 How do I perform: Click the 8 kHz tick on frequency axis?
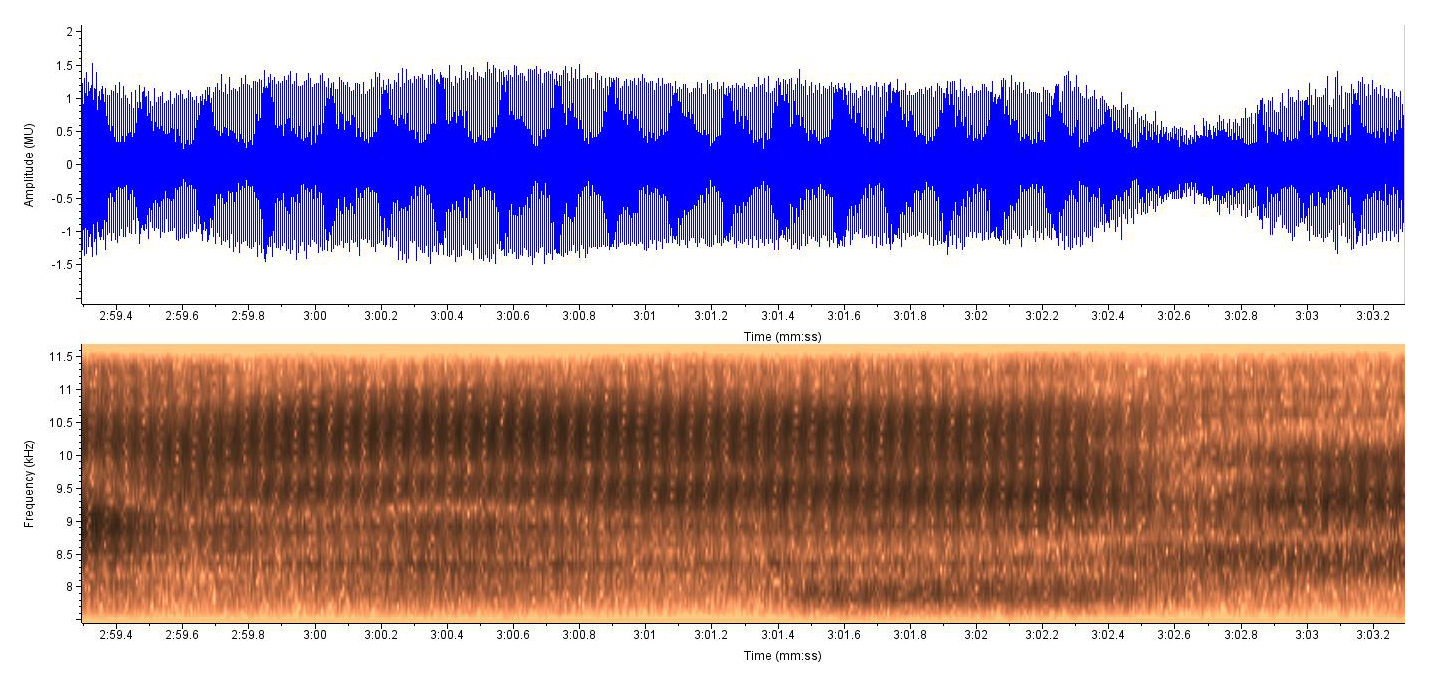[69, 586]
